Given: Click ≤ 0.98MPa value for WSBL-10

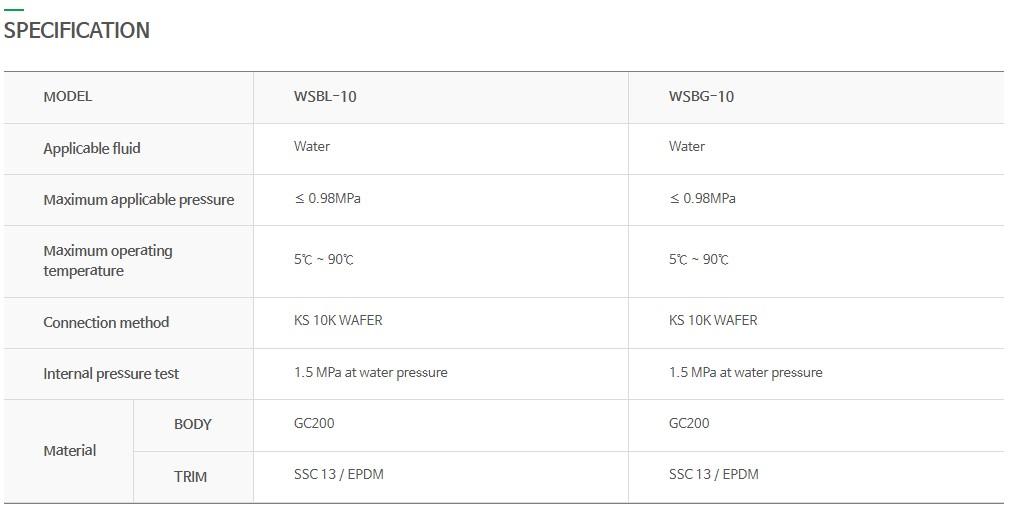Looking at the screenshot, I should coord(327,198).
